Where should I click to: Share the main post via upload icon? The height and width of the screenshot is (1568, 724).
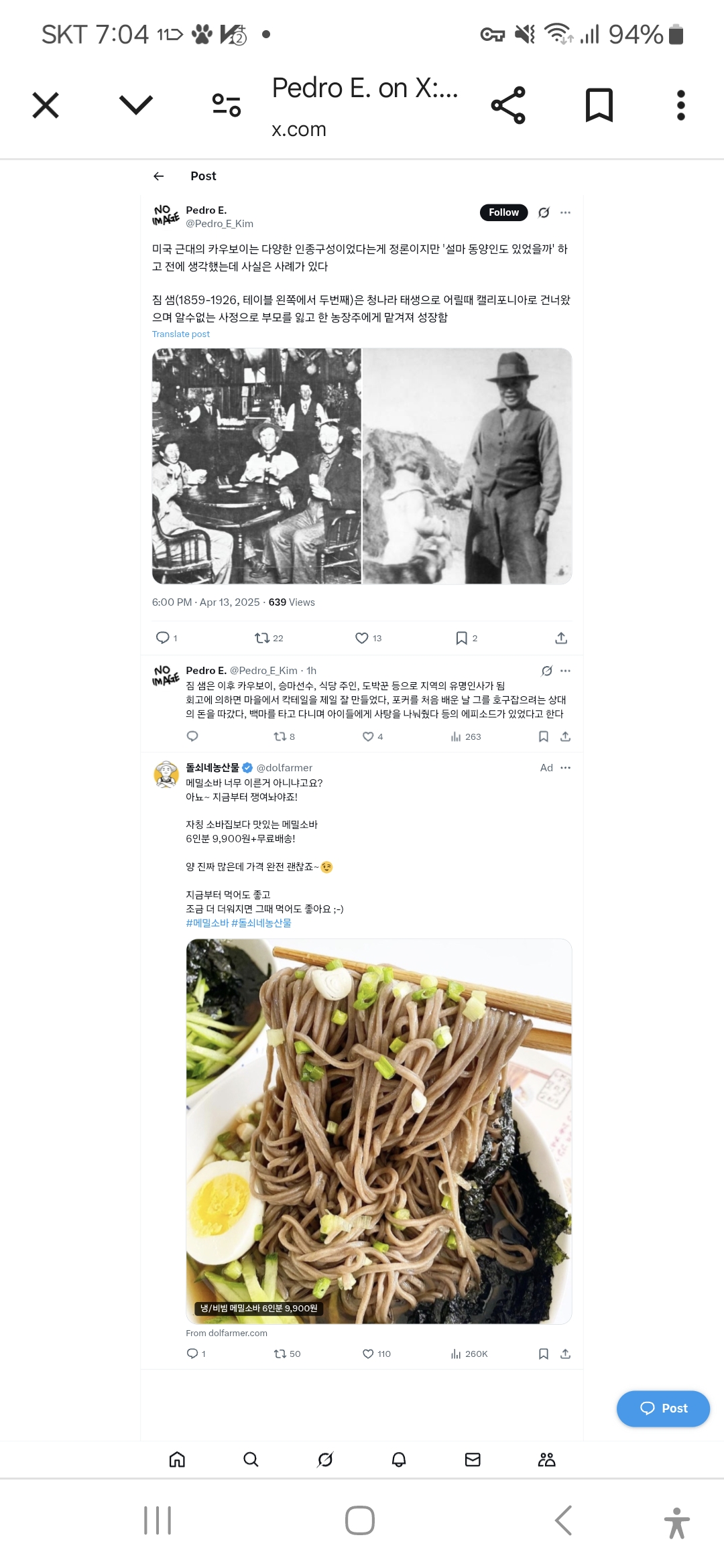(561, 638)
